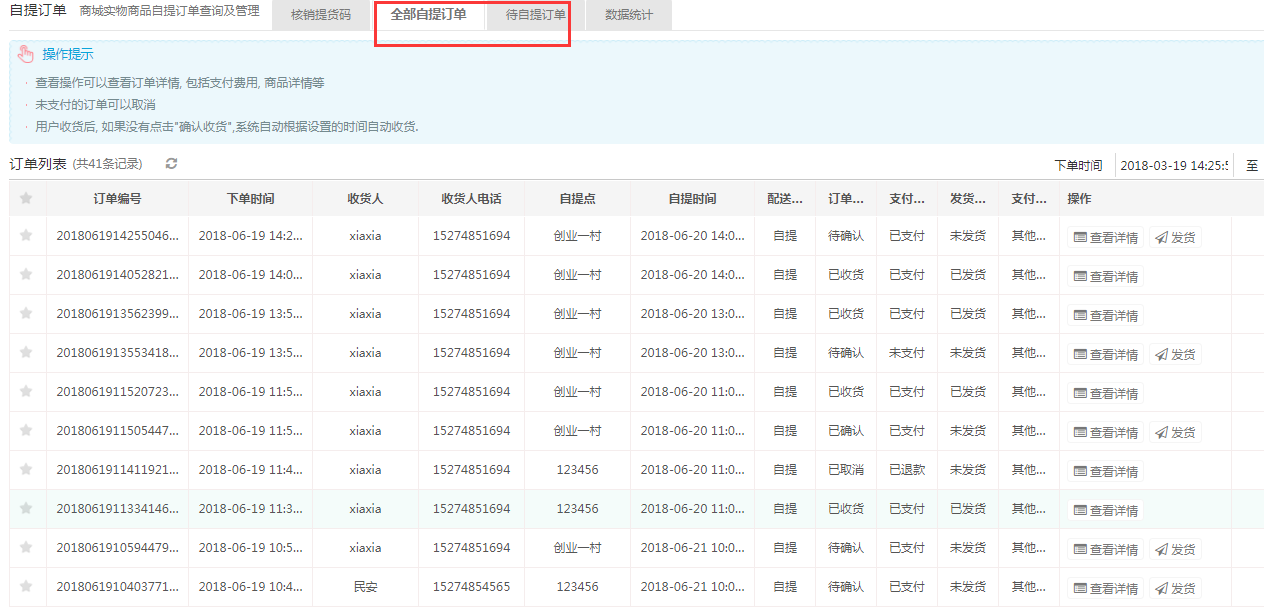Star the order placed by 民安
1264x609 pixels.
point(26,587)
